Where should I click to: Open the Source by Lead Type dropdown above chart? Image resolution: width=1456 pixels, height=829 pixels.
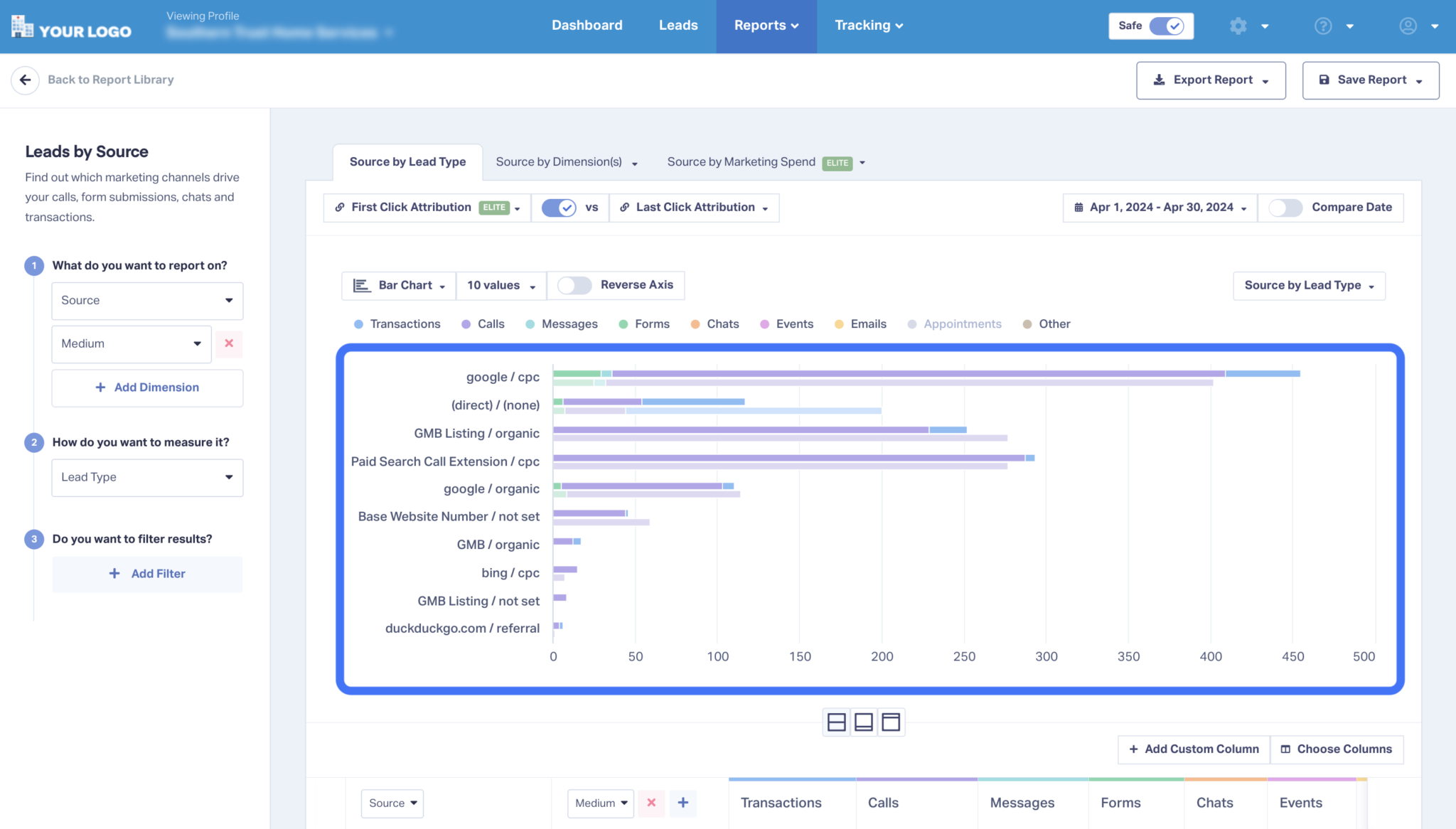coord(1308,285)
